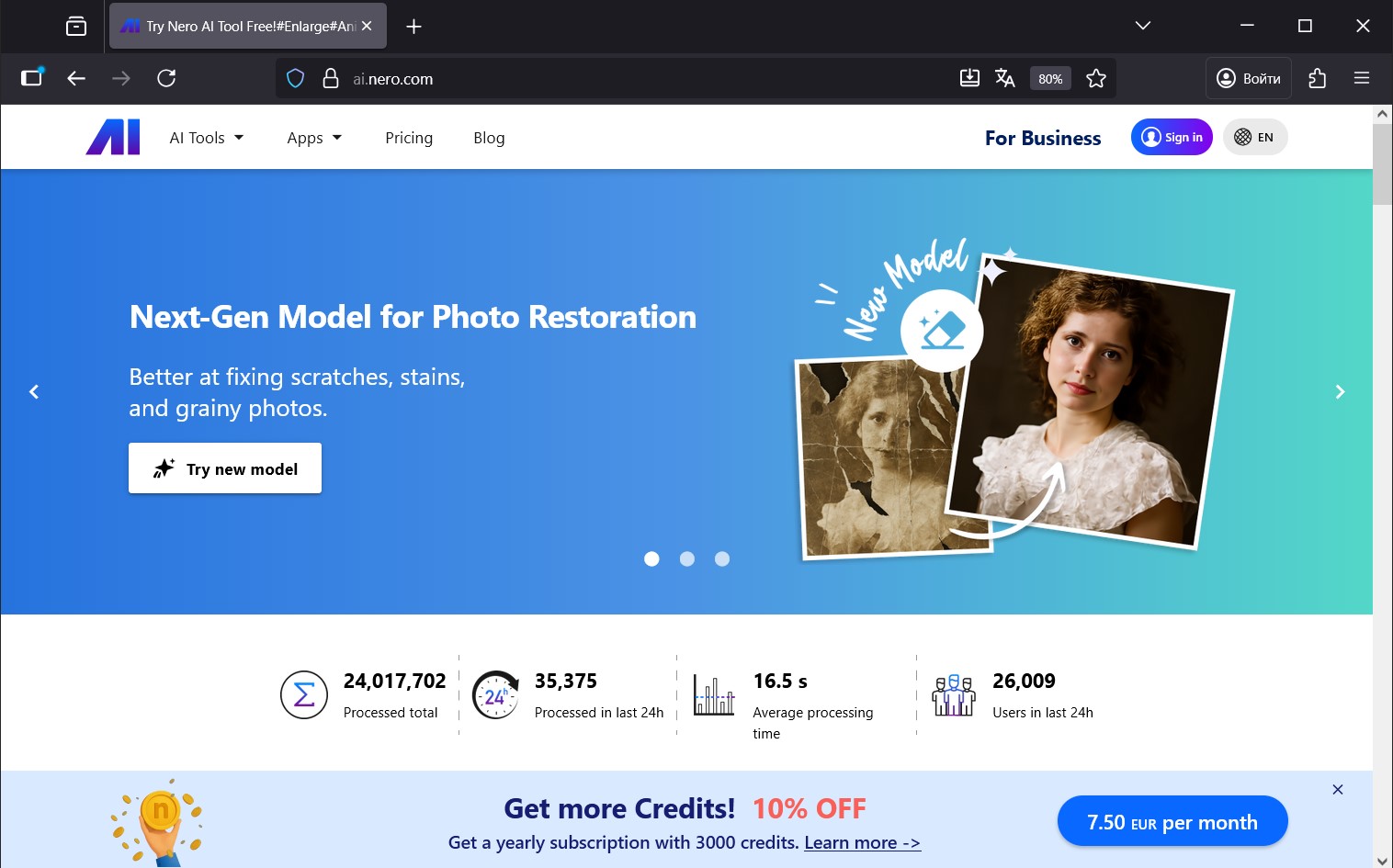Click the page scrollbar down arrow
Image resolution: width=1393 pixels, height=868 pixels.
[1382, 860]
